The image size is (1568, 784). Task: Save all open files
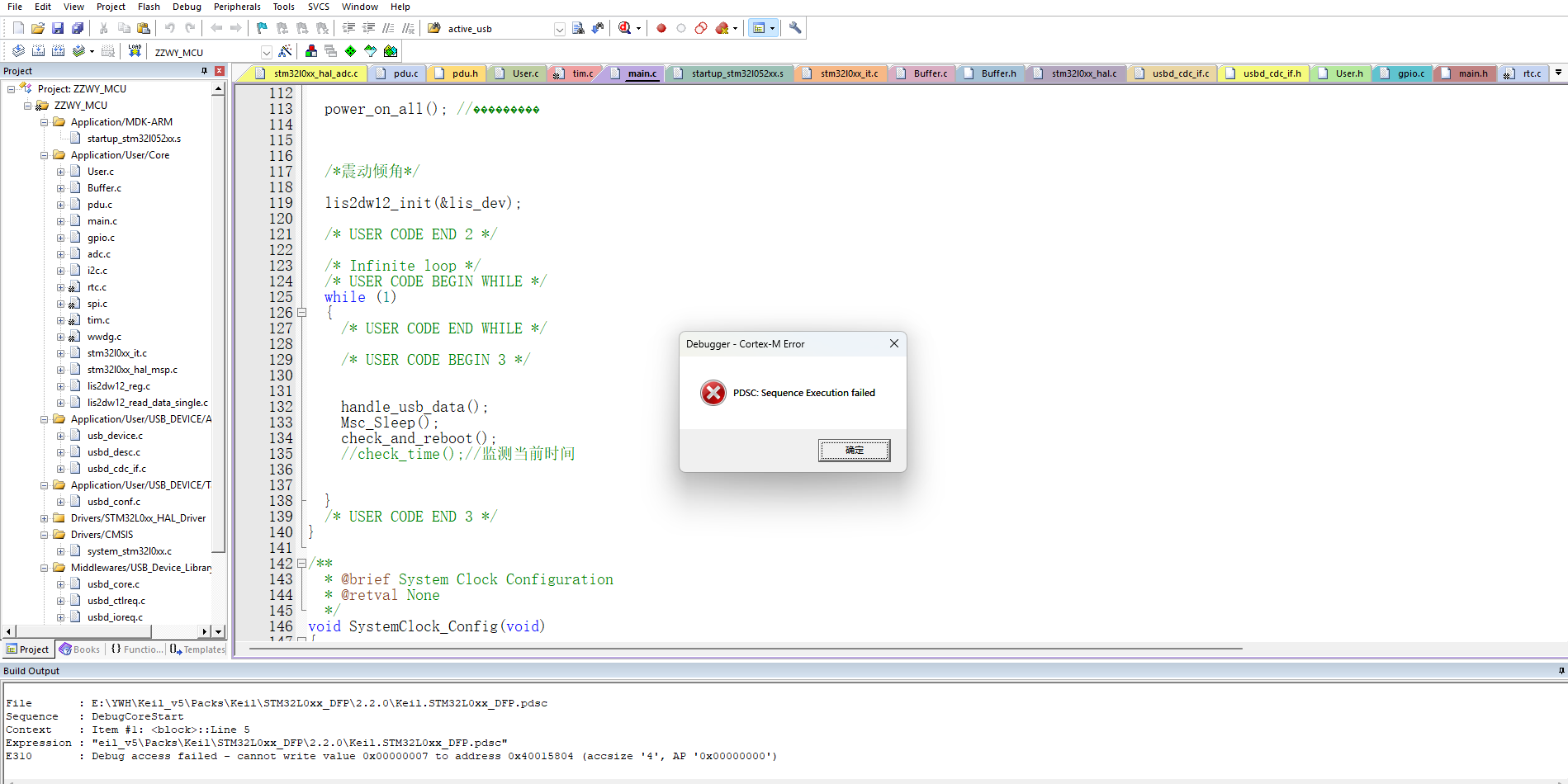77,27
